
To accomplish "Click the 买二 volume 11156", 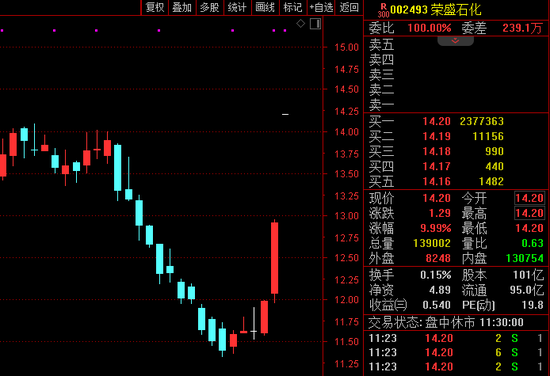I will pyautogui.click(x=488, y=136).
